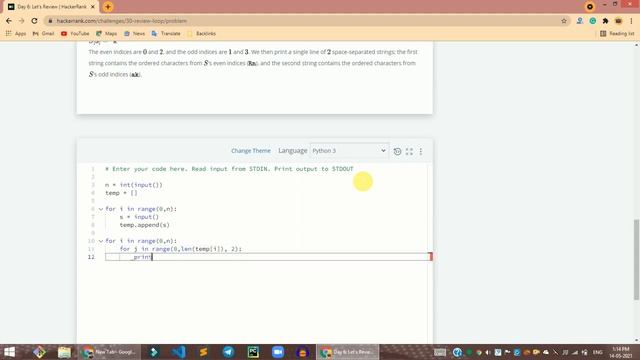
Task: Click the comment line starting '# Enter your code here'
Action: (x=229, y=169)
